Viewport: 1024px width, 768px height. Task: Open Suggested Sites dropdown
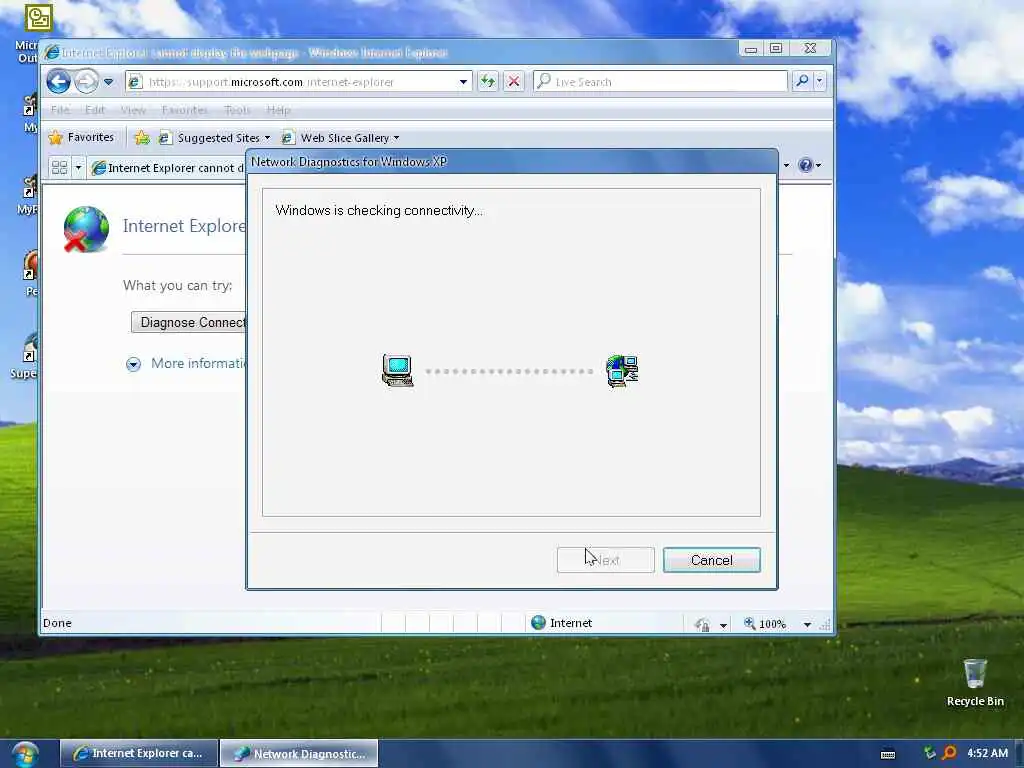[x=215, y=138]
